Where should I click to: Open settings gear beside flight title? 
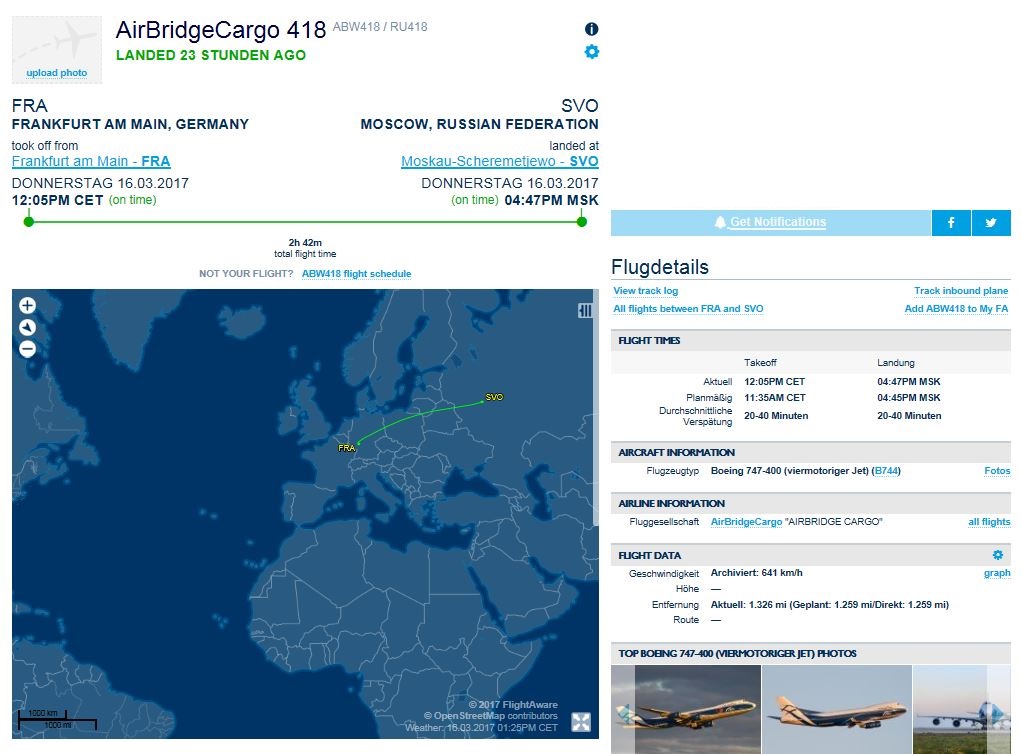tap(592, 52)
